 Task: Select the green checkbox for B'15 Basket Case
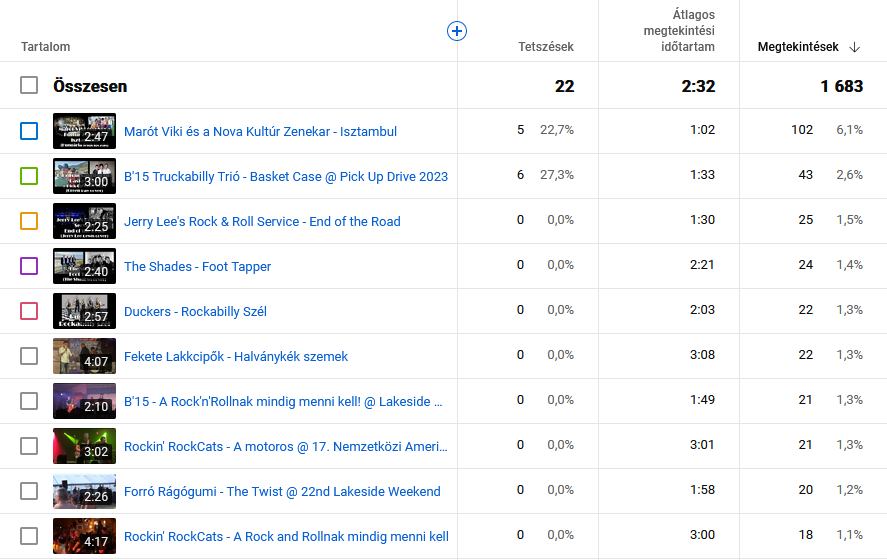tap(29, 176)
